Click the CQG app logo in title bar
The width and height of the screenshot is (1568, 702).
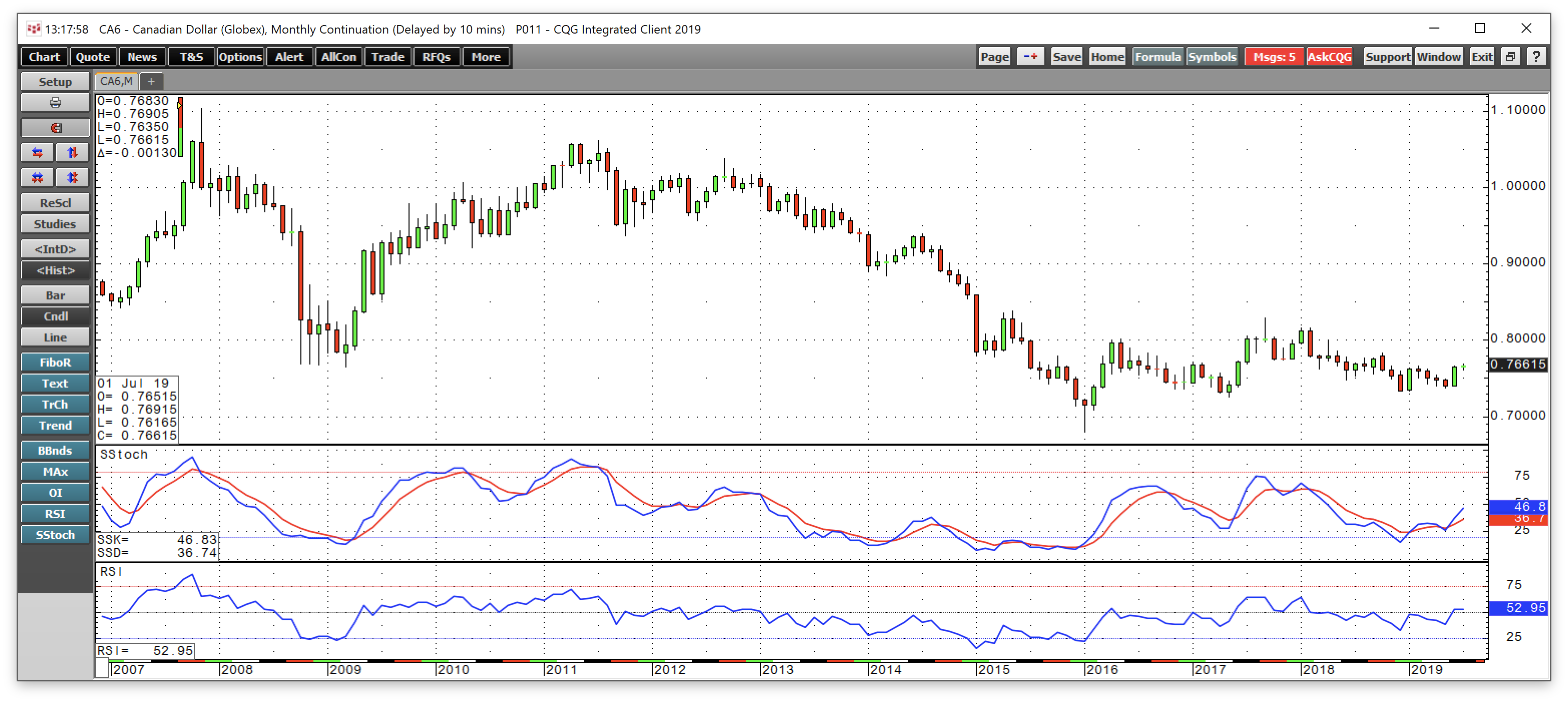(34, 29)
